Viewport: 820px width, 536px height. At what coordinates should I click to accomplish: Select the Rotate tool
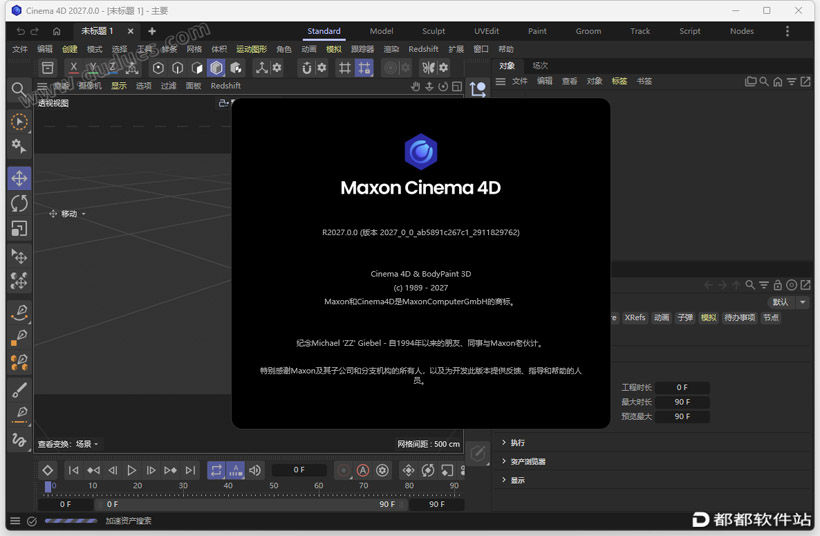[19, 203]
